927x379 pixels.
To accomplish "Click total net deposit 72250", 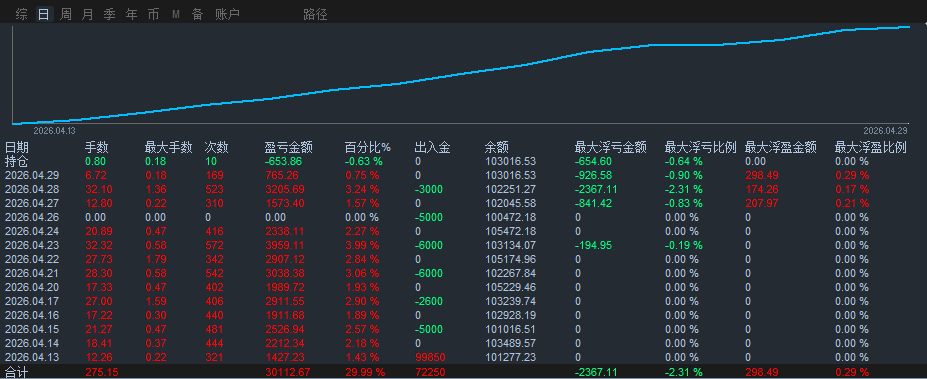I will point(430,372).
